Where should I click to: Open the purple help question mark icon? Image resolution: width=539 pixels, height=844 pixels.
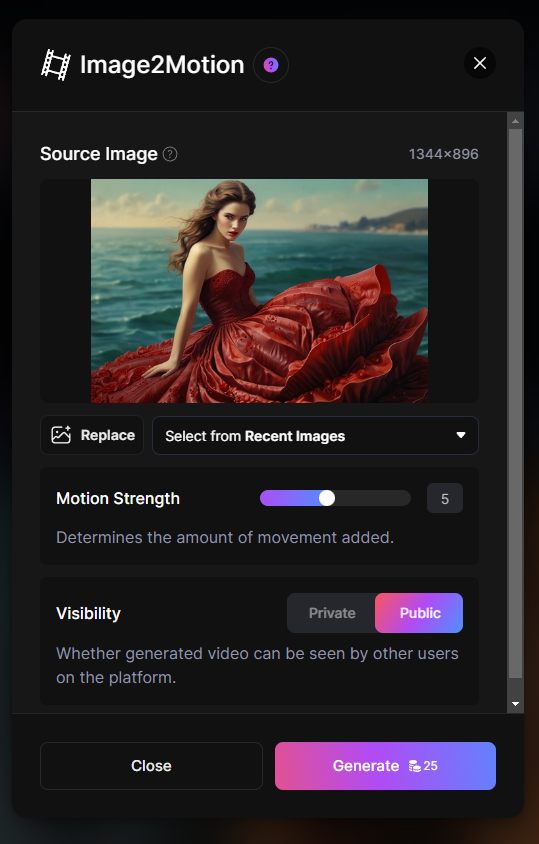271,65
